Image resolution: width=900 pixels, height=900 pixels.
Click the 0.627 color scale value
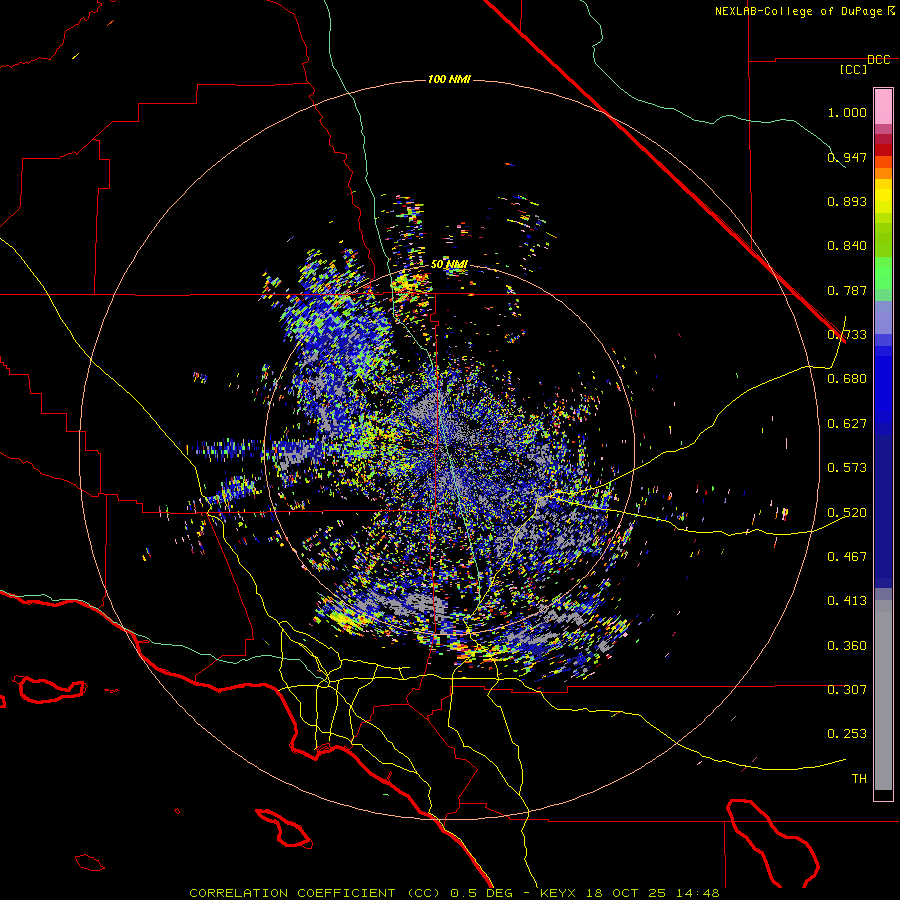click(x=847, y=424)
